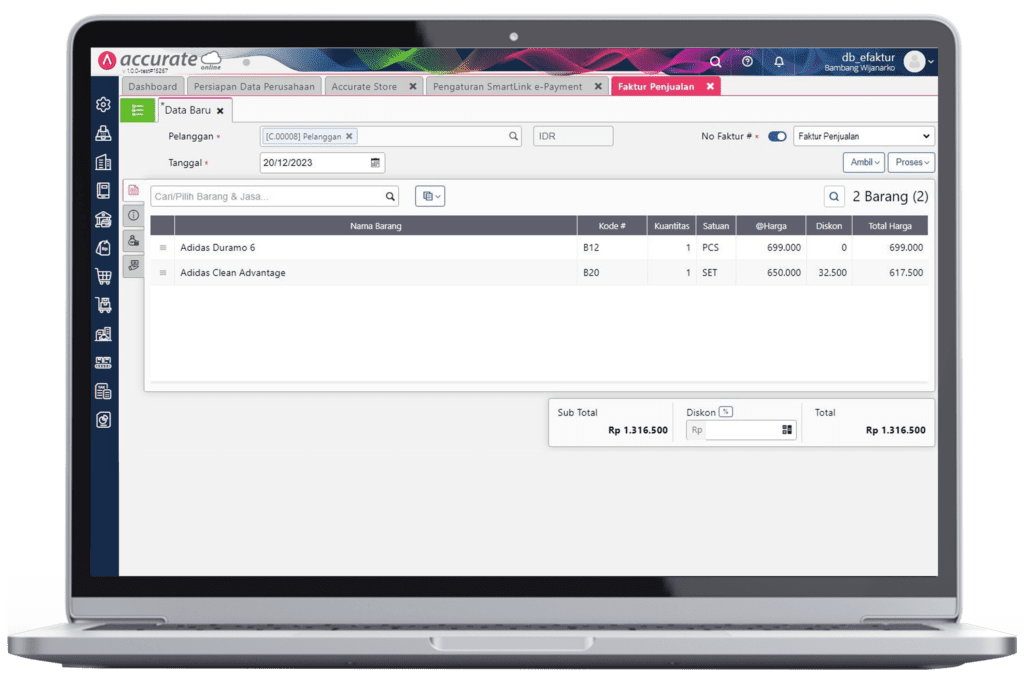
Task: Close the Data Baru subtab
Action: point(220,111)
